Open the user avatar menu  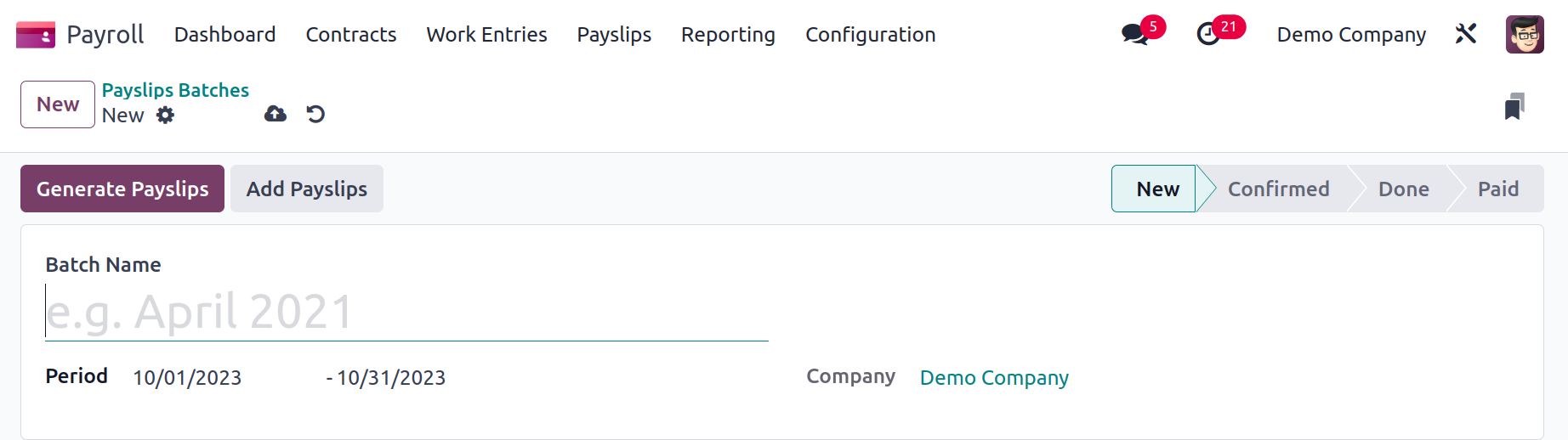click(x=1525, y=35)
